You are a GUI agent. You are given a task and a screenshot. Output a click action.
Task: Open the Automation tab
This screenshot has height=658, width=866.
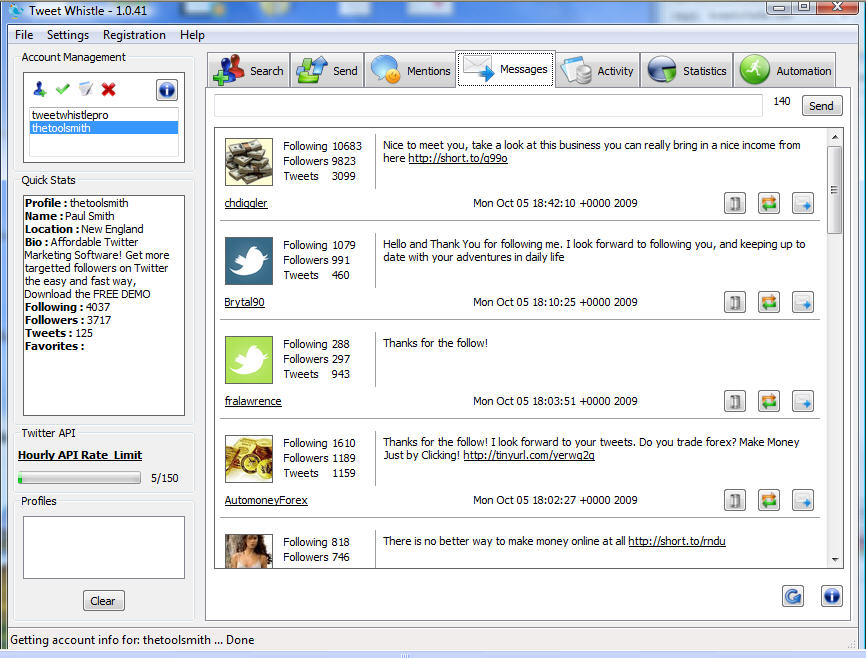[x=785, y=70]
